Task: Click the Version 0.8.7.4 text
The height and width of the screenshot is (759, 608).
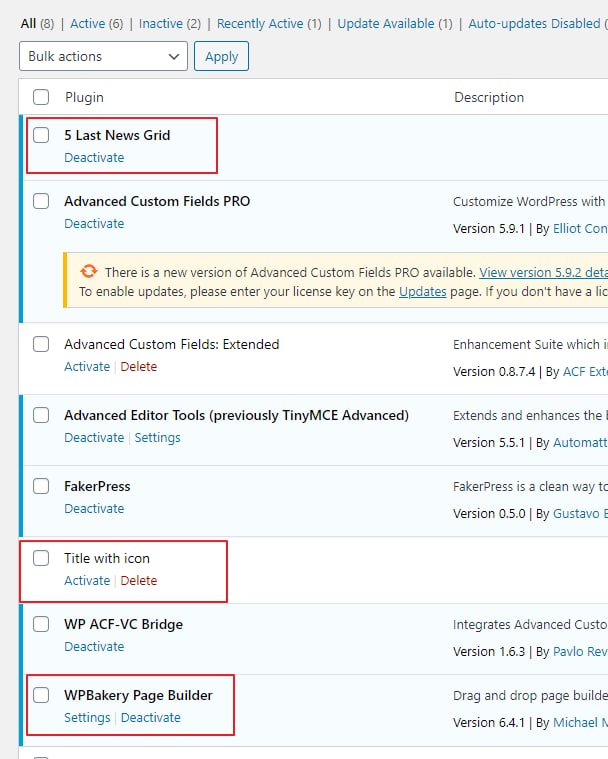Action: coord(494,371)
